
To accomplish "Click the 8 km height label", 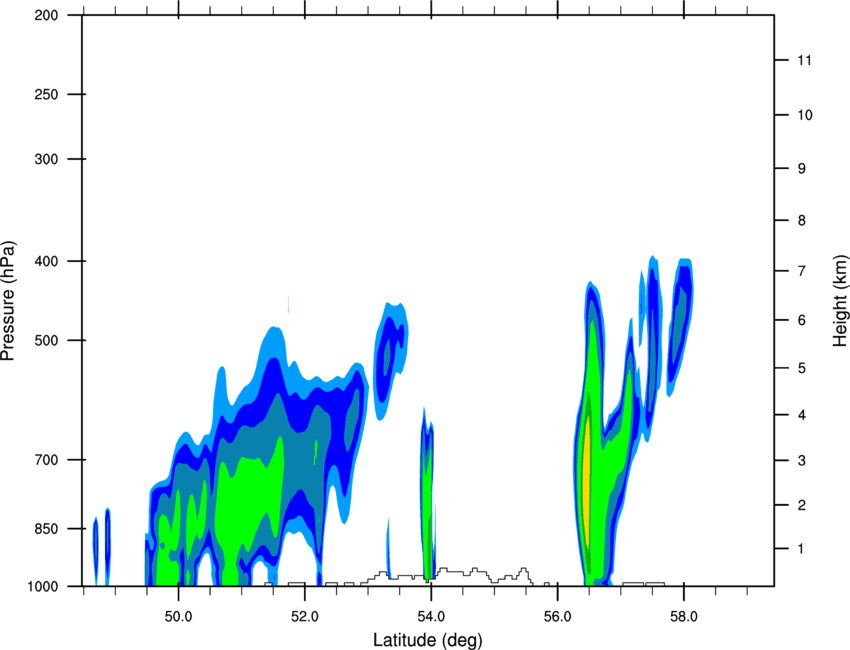I will 802,221.
